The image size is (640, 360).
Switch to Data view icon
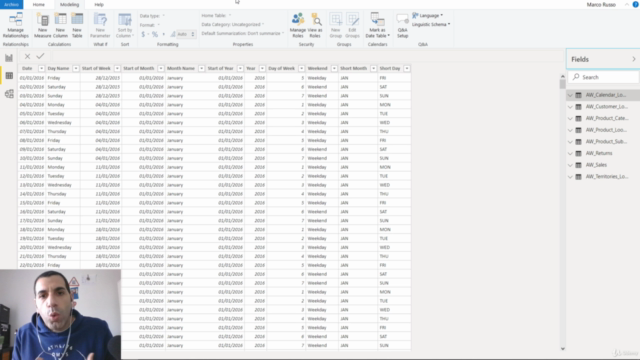(x=9, y=76)
